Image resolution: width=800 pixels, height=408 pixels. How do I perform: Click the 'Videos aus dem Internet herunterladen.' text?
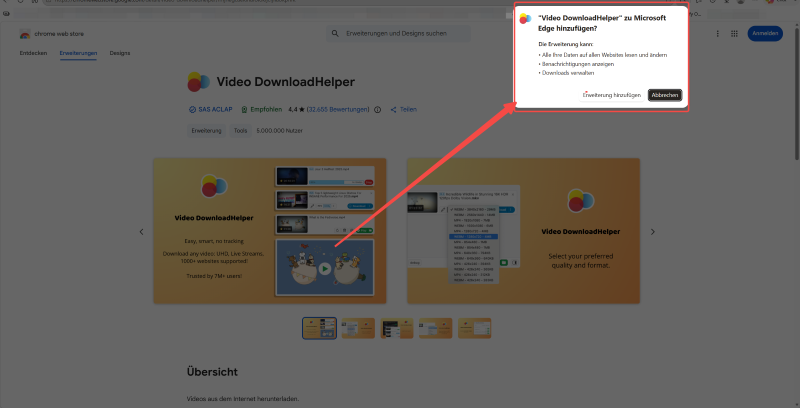coord(243,399)
